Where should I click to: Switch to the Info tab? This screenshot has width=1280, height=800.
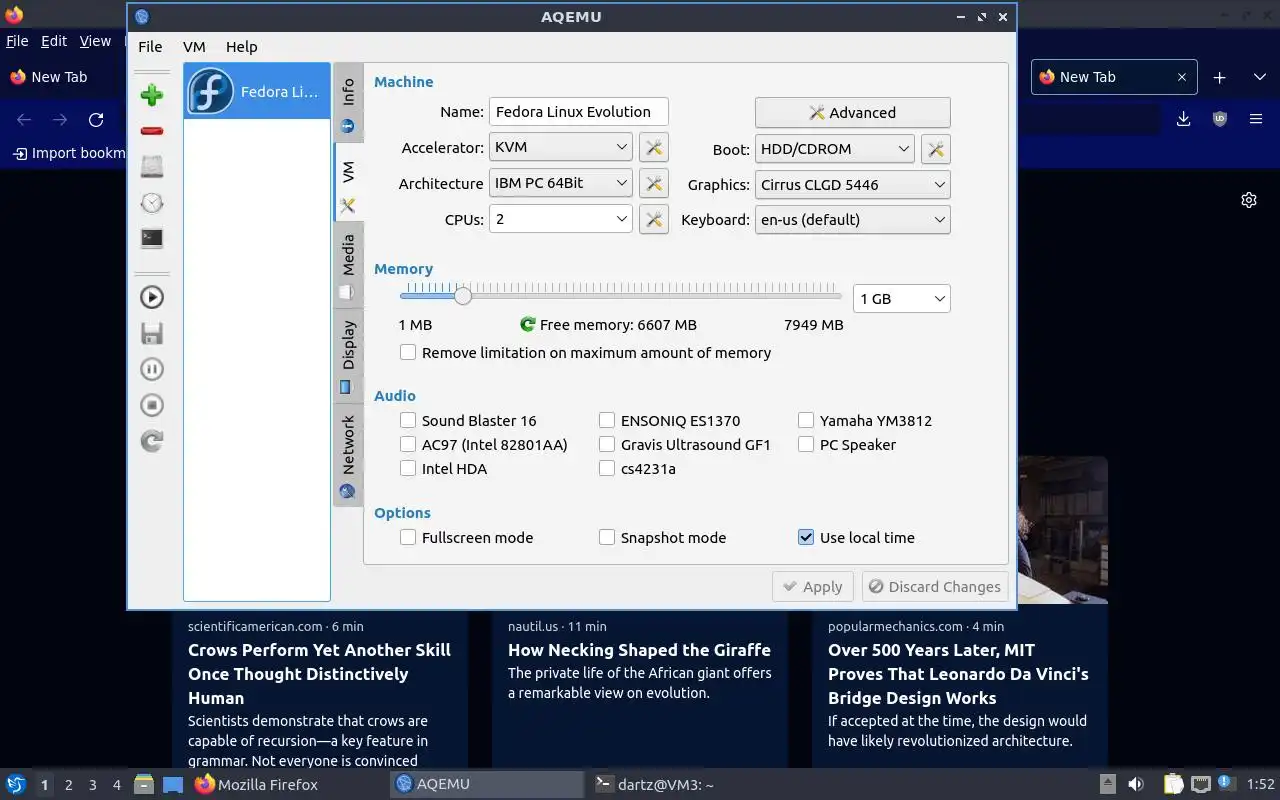[x=348, y=104]
